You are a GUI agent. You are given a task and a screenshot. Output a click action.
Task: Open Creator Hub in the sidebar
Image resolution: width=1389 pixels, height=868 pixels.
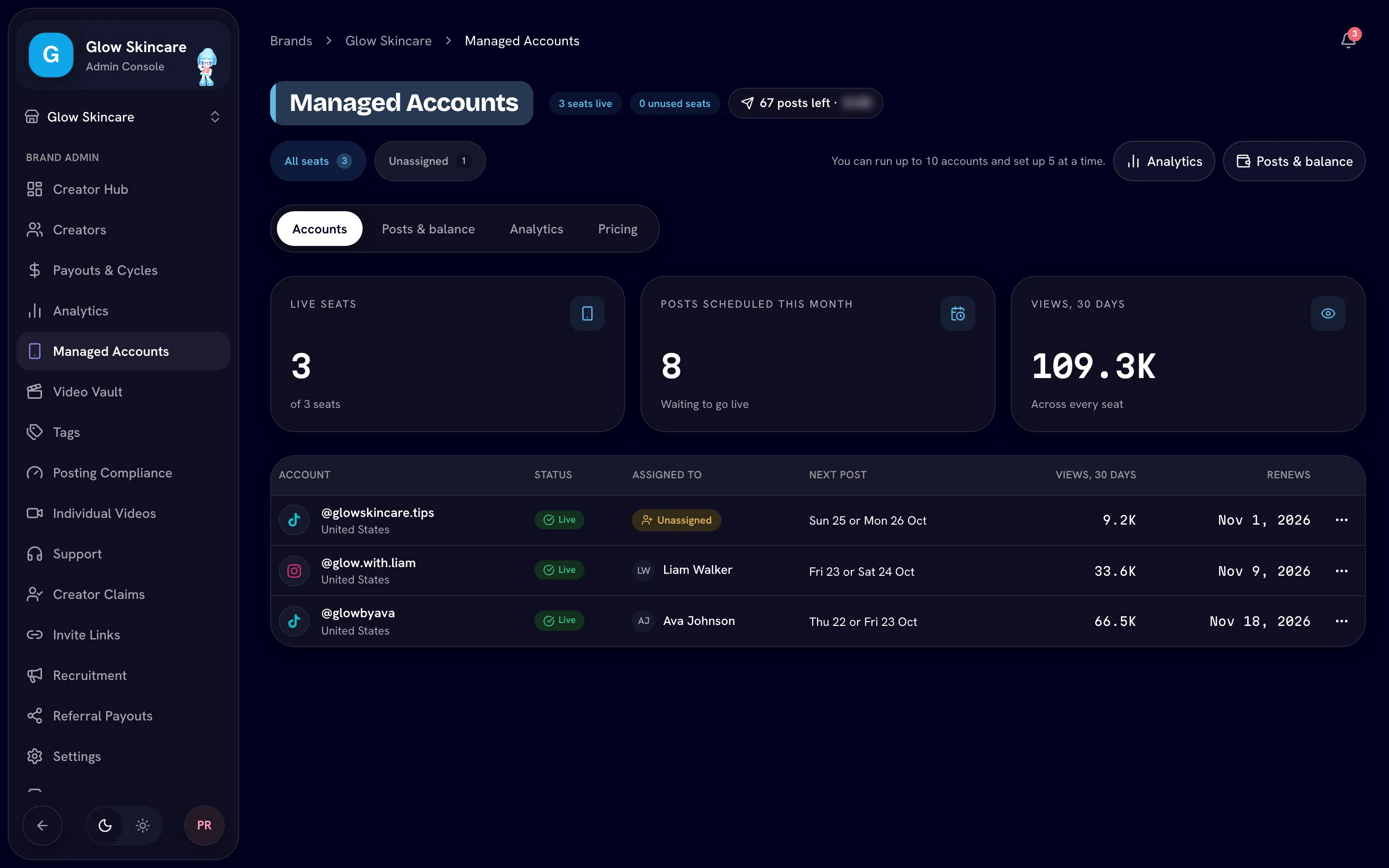(123, 190)
